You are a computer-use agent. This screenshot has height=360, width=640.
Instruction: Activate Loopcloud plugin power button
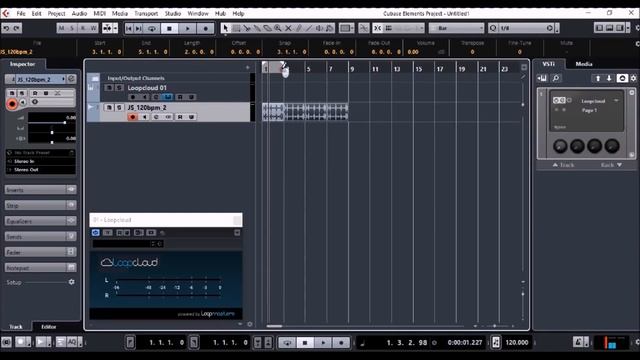(95, 233)
